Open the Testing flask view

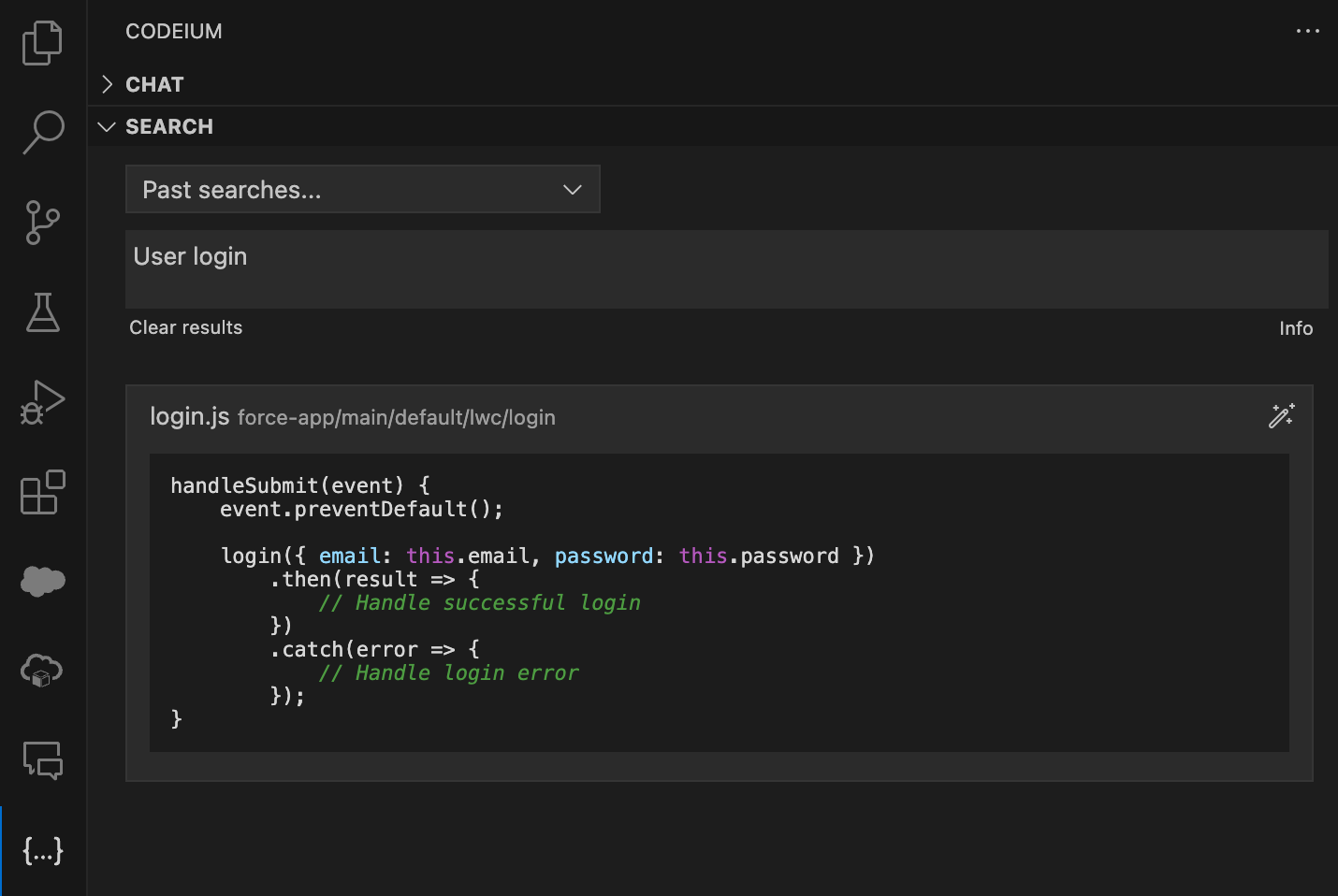[43, 311]
